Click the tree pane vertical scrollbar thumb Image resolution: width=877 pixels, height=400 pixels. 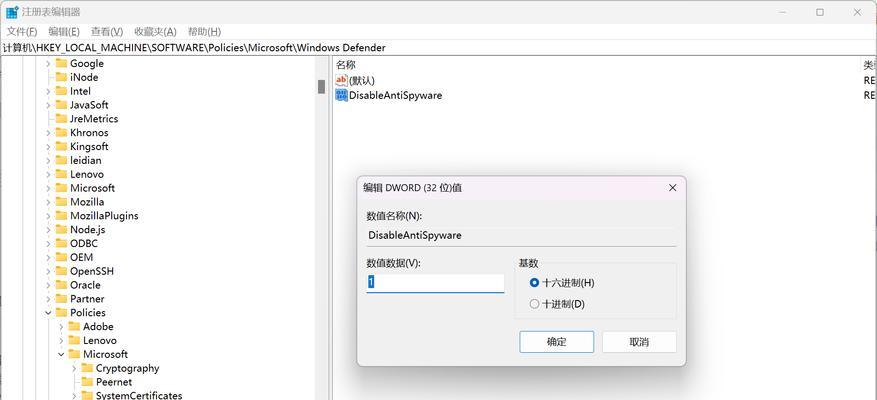tap(322, 87)
